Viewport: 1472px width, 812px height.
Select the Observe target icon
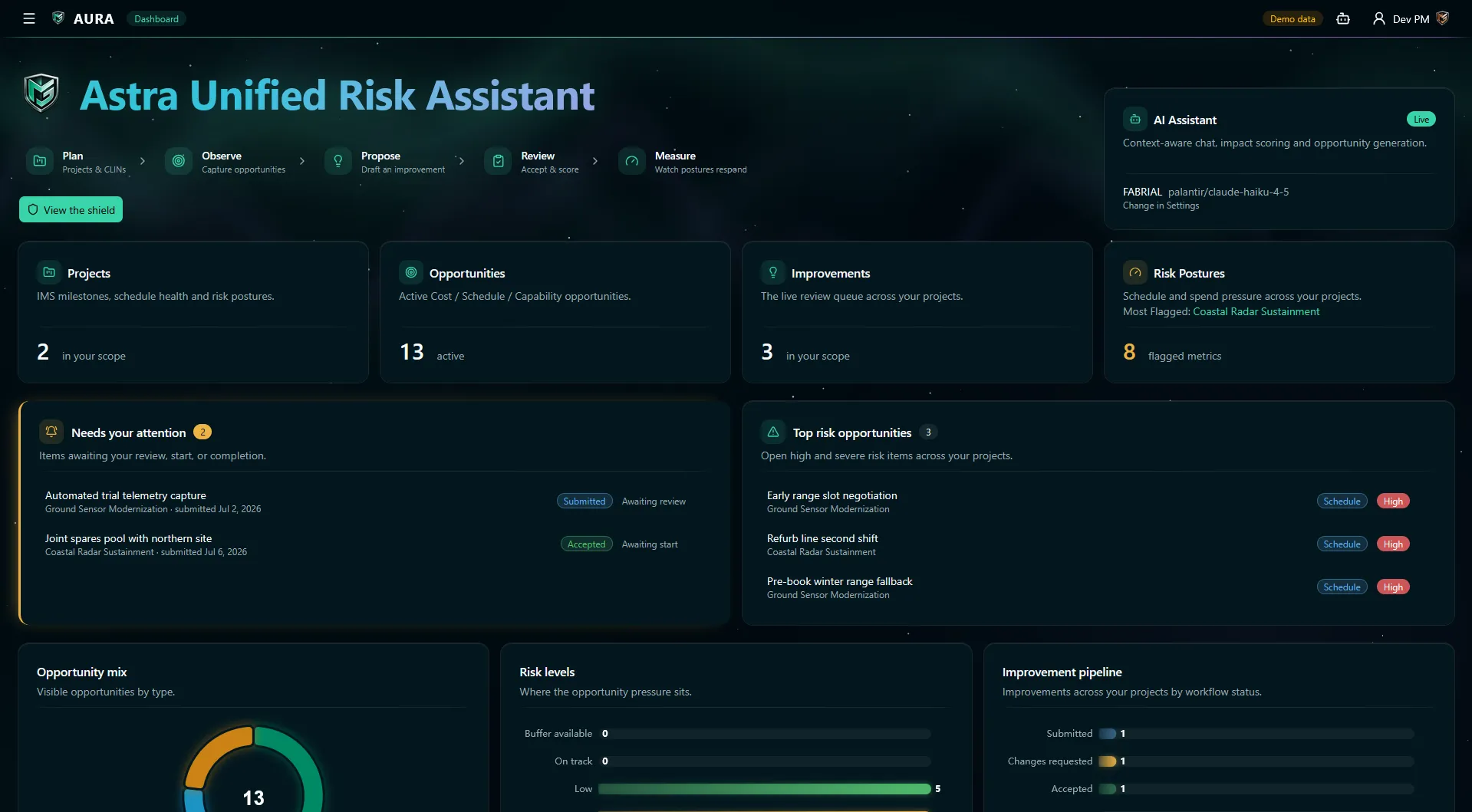click(x=179, y=161)
